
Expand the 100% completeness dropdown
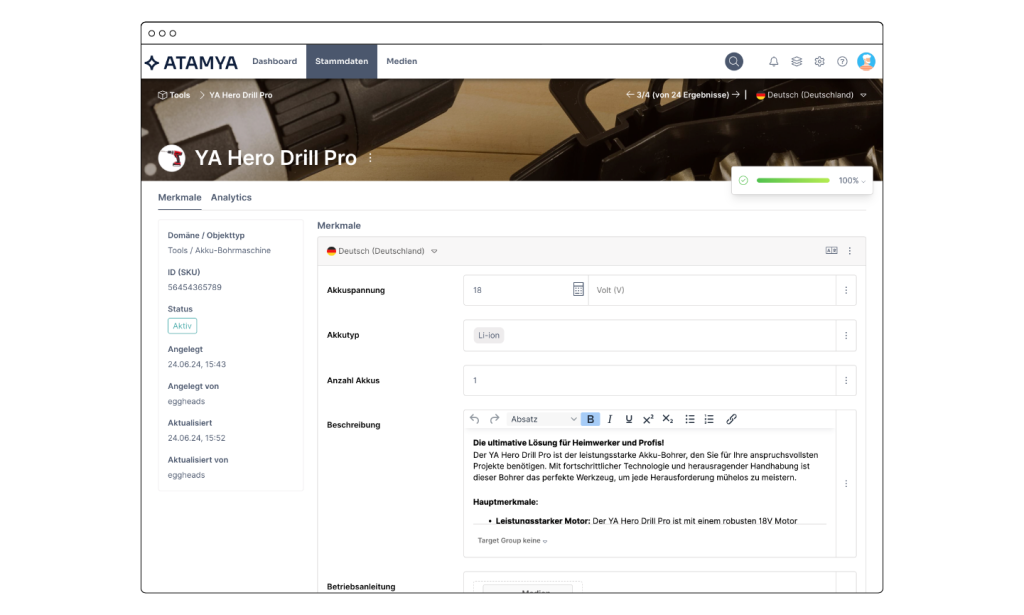[852, 181]
